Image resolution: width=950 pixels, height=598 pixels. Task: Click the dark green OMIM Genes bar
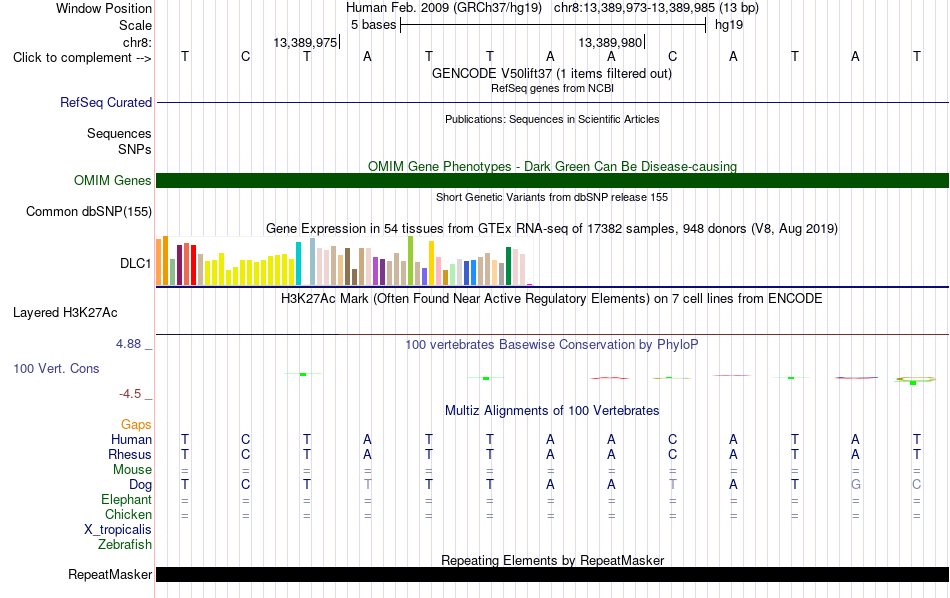click(x=552, y=181)
